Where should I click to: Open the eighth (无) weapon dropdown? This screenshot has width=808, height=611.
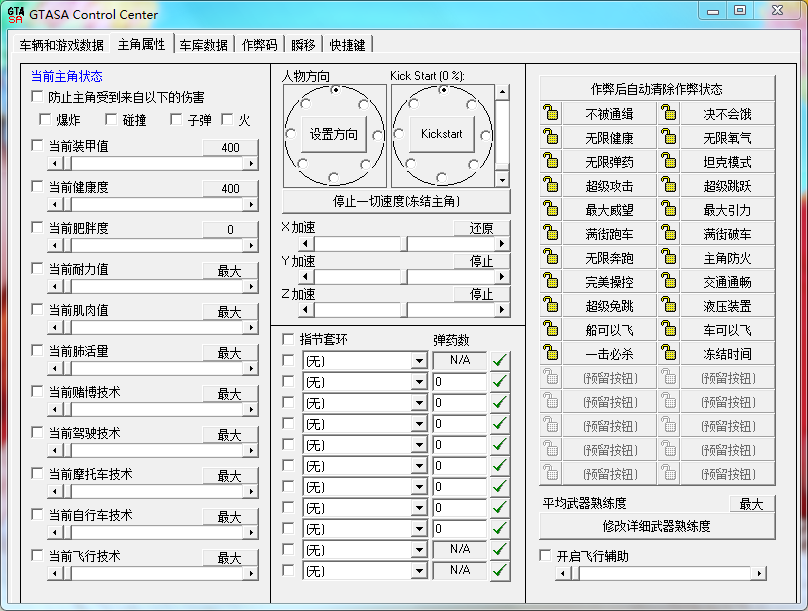click(419, 508)
